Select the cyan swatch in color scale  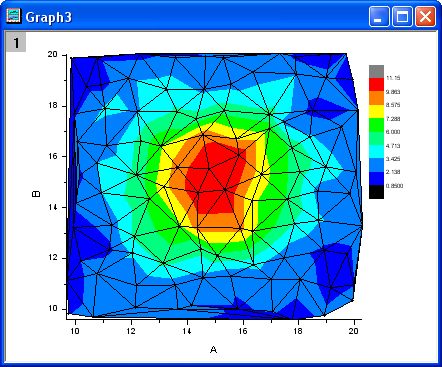pyautogui.click(x=376, y=152)
